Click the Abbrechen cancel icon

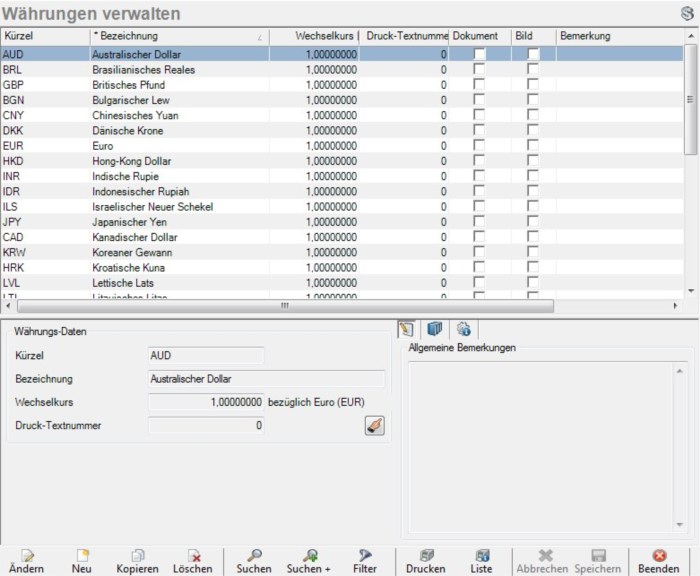545,555
